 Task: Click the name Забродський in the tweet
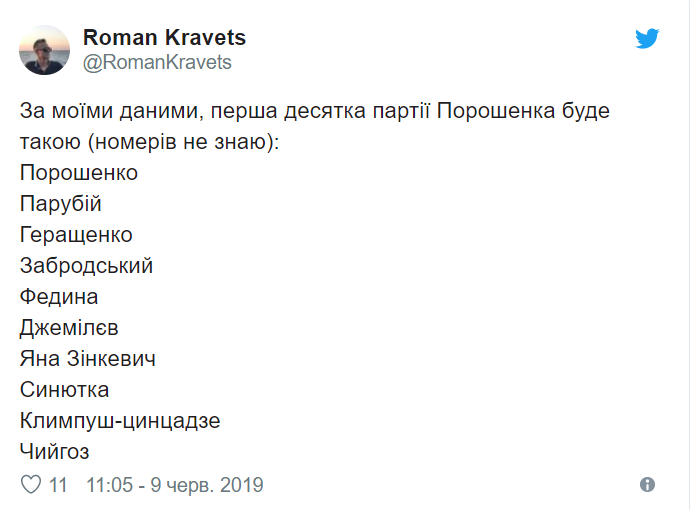coord(86,266)
